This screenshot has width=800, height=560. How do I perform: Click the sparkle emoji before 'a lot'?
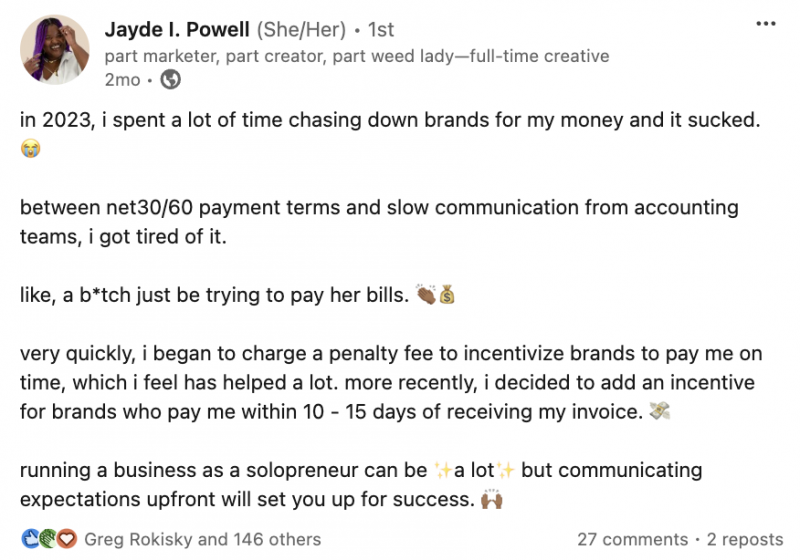click(443, 470)
